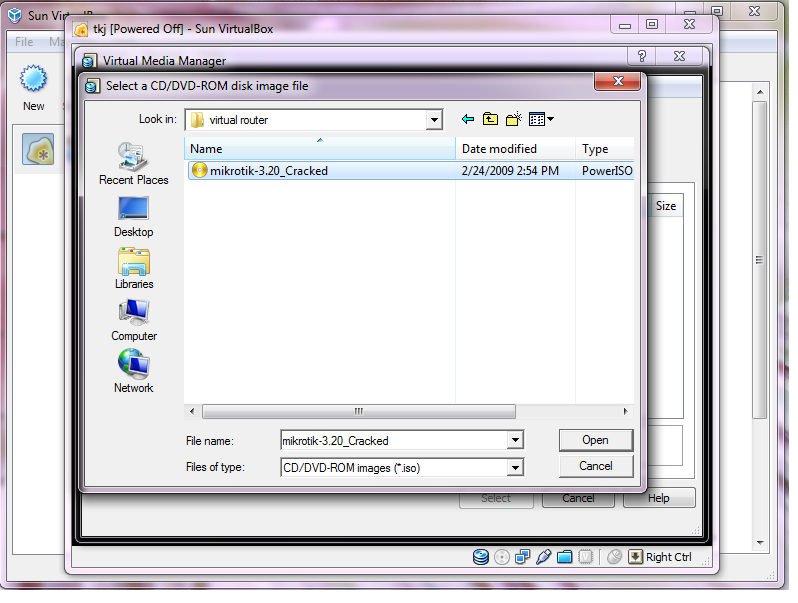Sort by the Type column header
This screenshot has height=603, width=798.
pos(605,149)
